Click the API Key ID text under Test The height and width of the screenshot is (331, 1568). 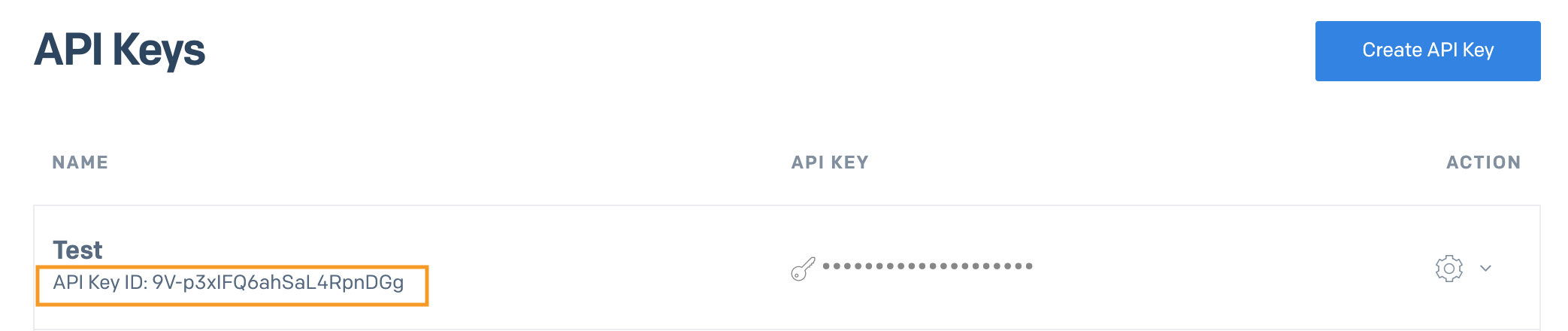(228, 283)
